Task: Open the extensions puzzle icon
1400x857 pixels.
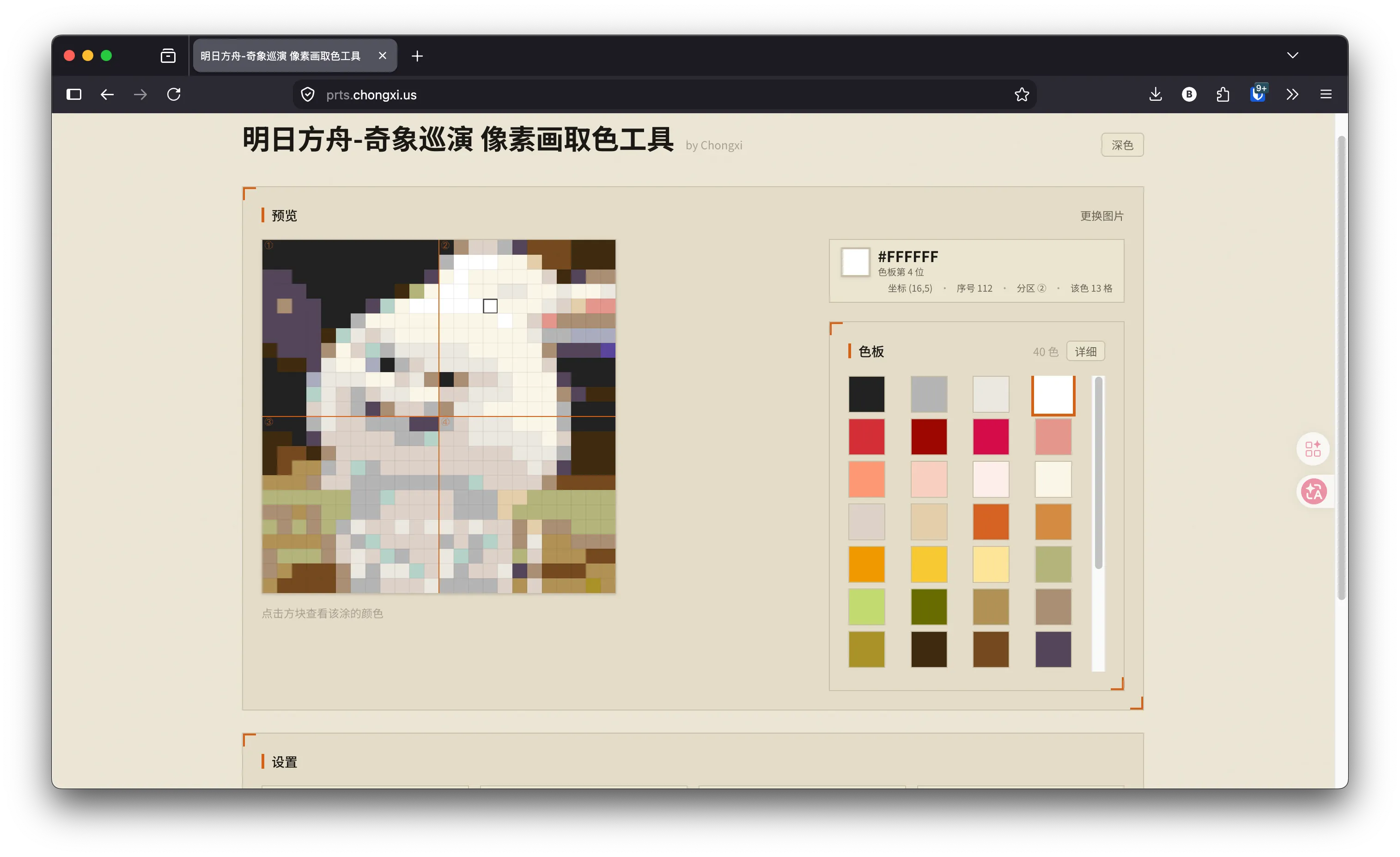Action: click(1223, 94)
